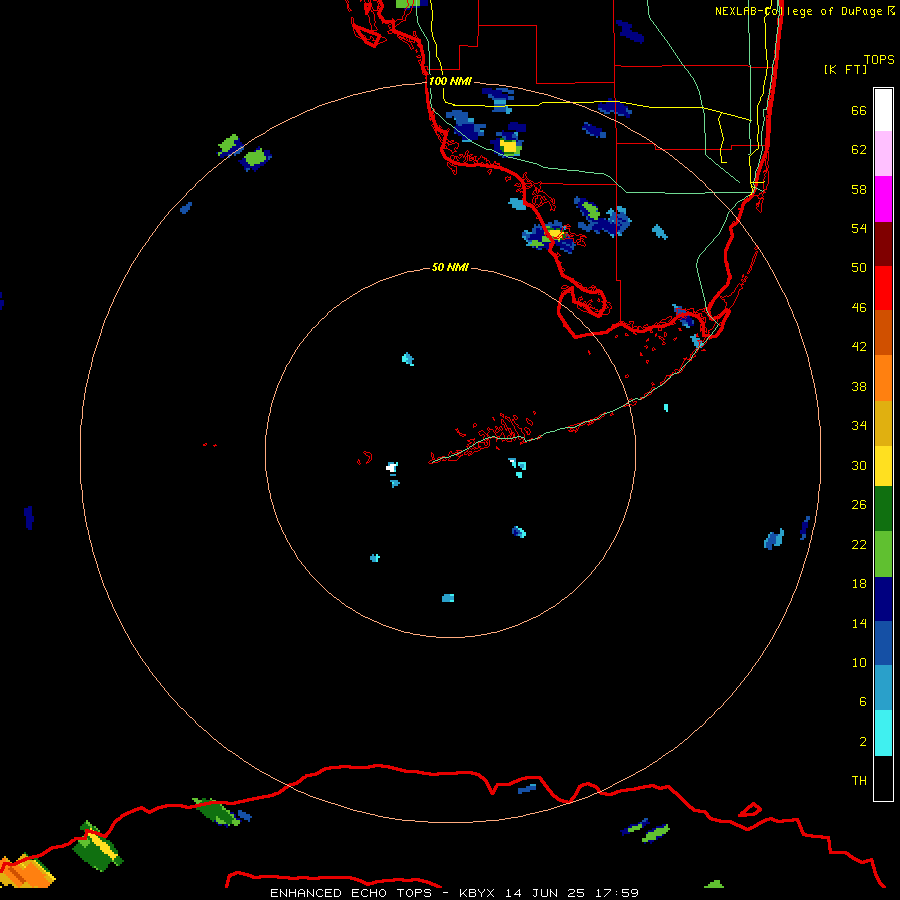Select the medium blue legend swatch

coord(883,643)
